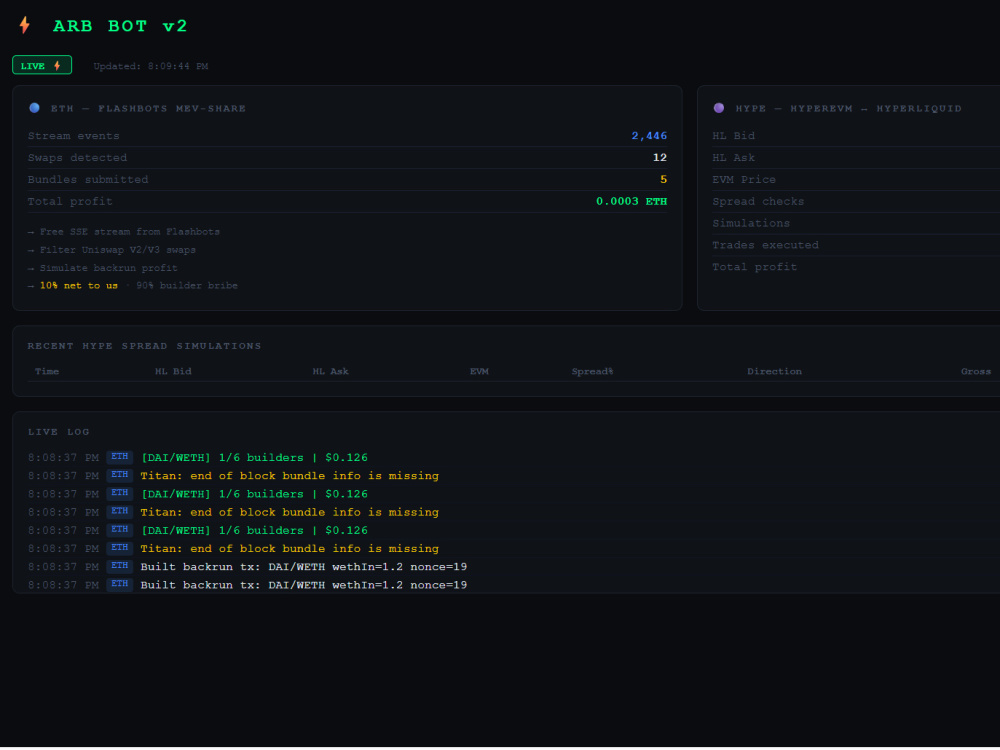This screenshot has height=750, width=1000.
Task: Click the HL Ask column header
Action: (330, 372)
